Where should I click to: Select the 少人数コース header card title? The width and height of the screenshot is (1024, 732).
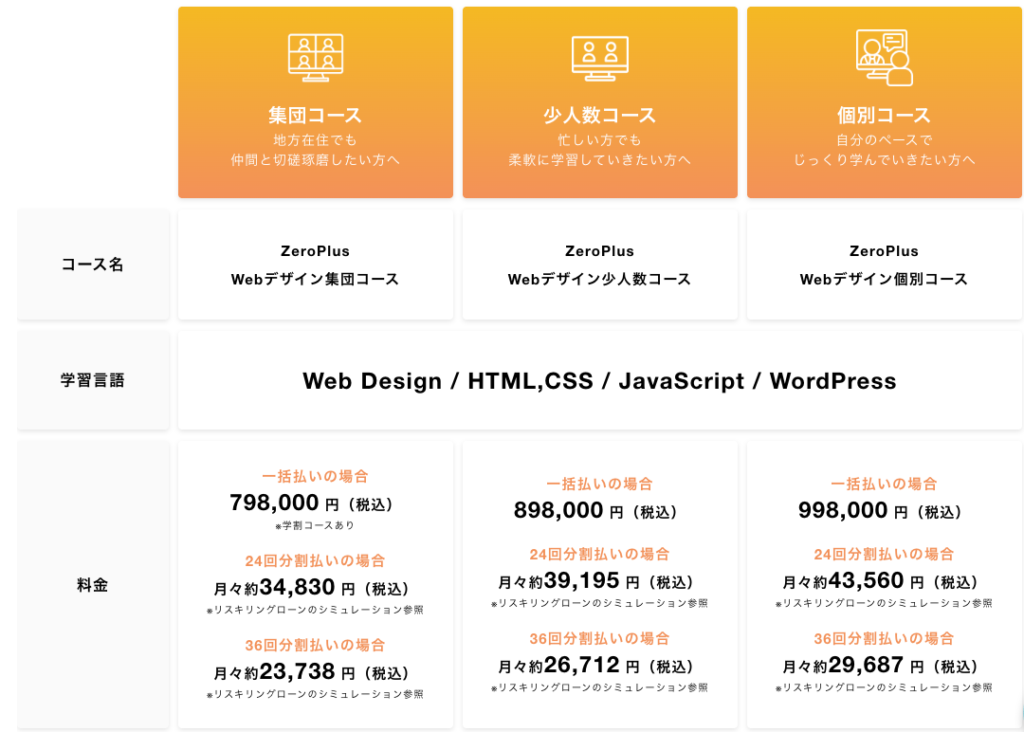(599, 115)
